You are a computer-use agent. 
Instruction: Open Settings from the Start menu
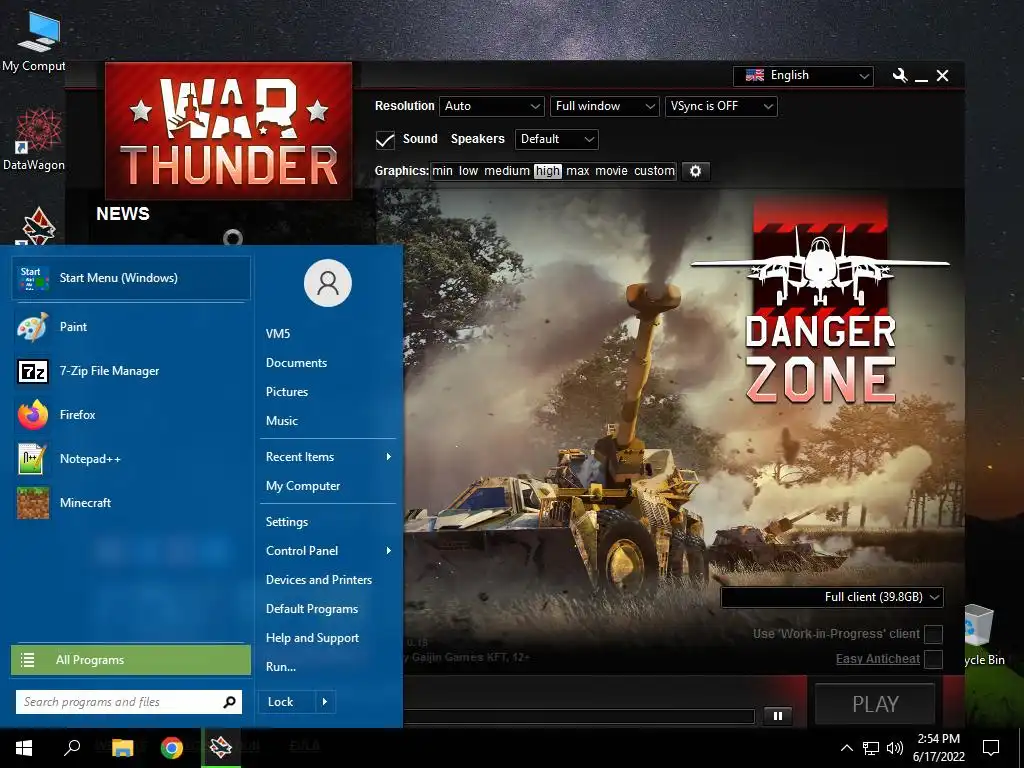click(287, 522)
